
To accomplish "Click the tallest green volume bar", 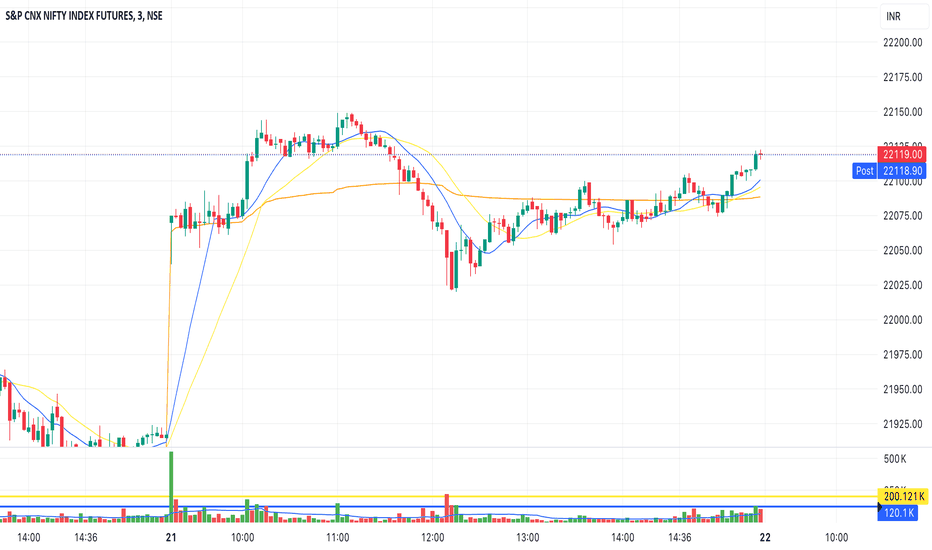I will pos(171,486).
